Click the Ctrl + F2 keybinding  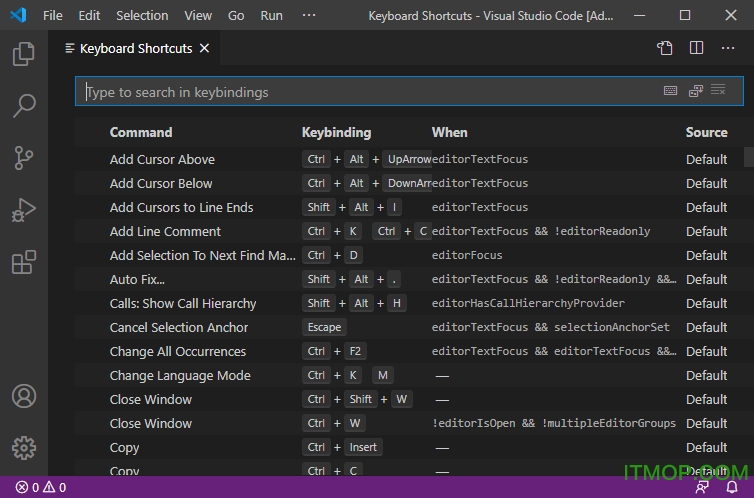point(335,351)
